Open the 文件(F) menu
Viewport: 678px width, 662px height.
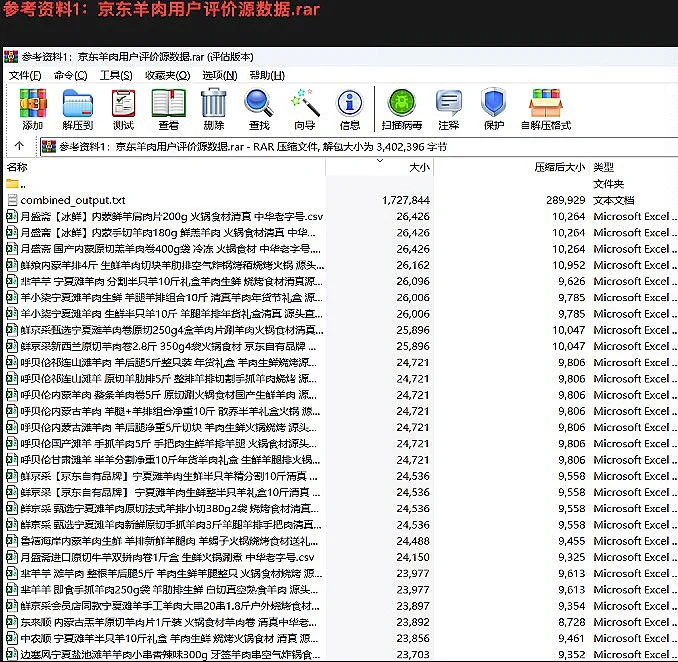(x=25, y=76)
